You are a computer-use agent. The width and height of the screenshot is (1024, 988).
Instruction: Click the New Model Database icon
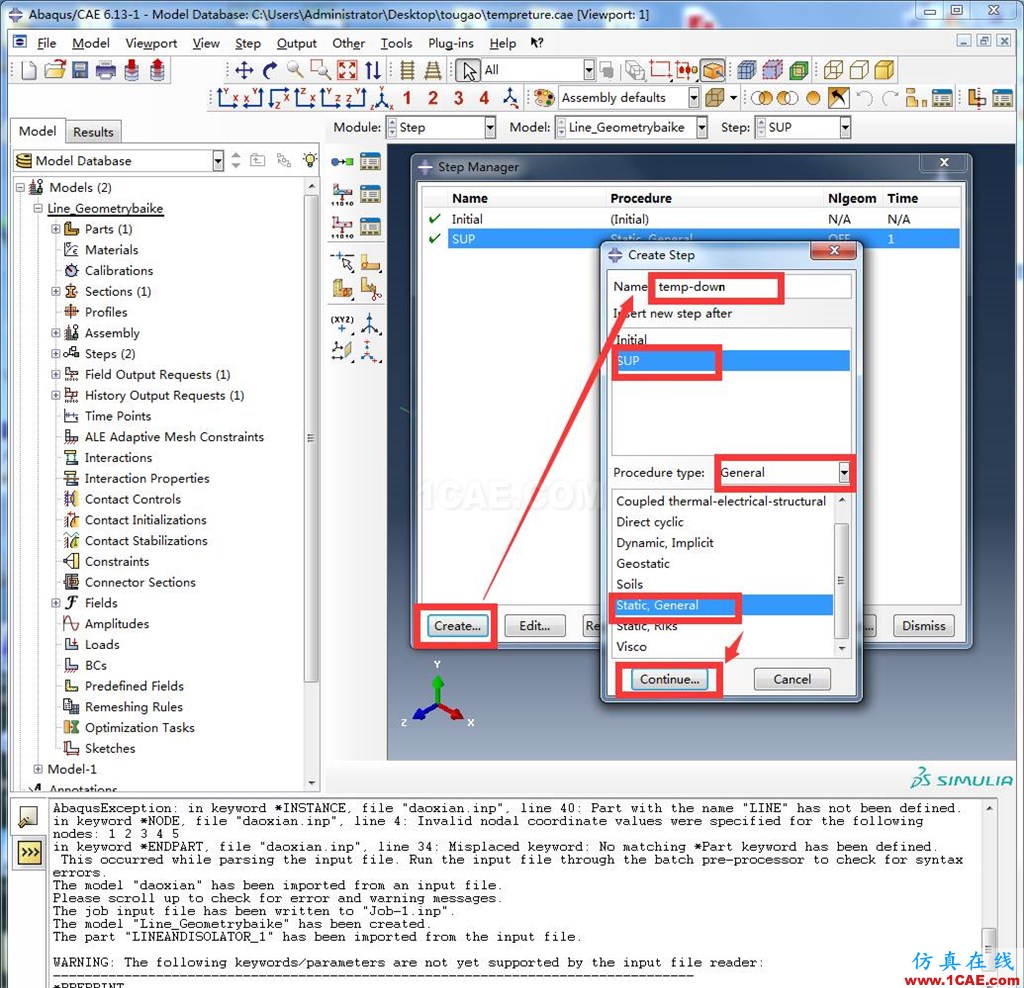[29, 70]
